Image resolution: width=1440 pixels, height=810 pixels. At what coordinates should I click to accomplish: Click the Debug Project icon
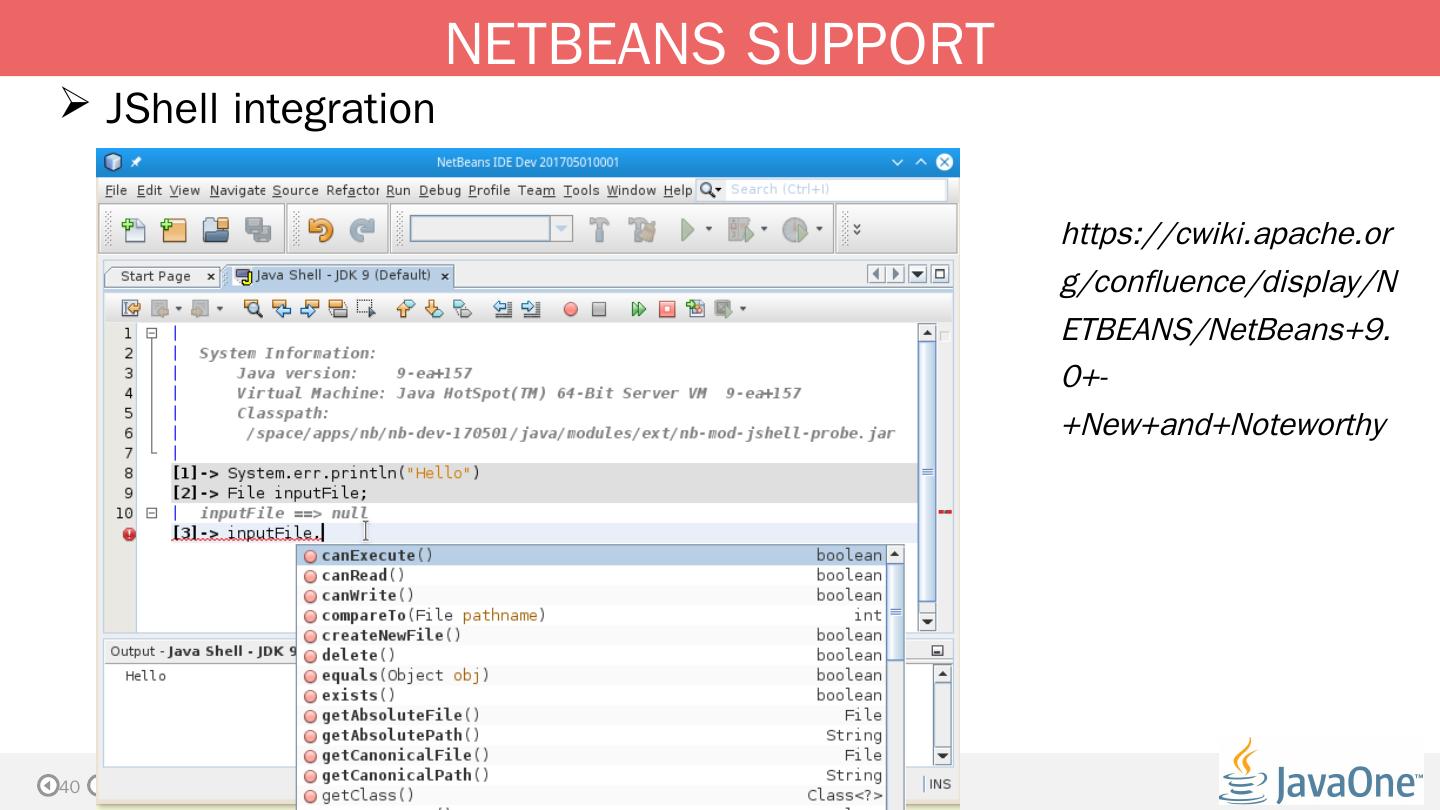pyautogui.click(x=741, y=229)
